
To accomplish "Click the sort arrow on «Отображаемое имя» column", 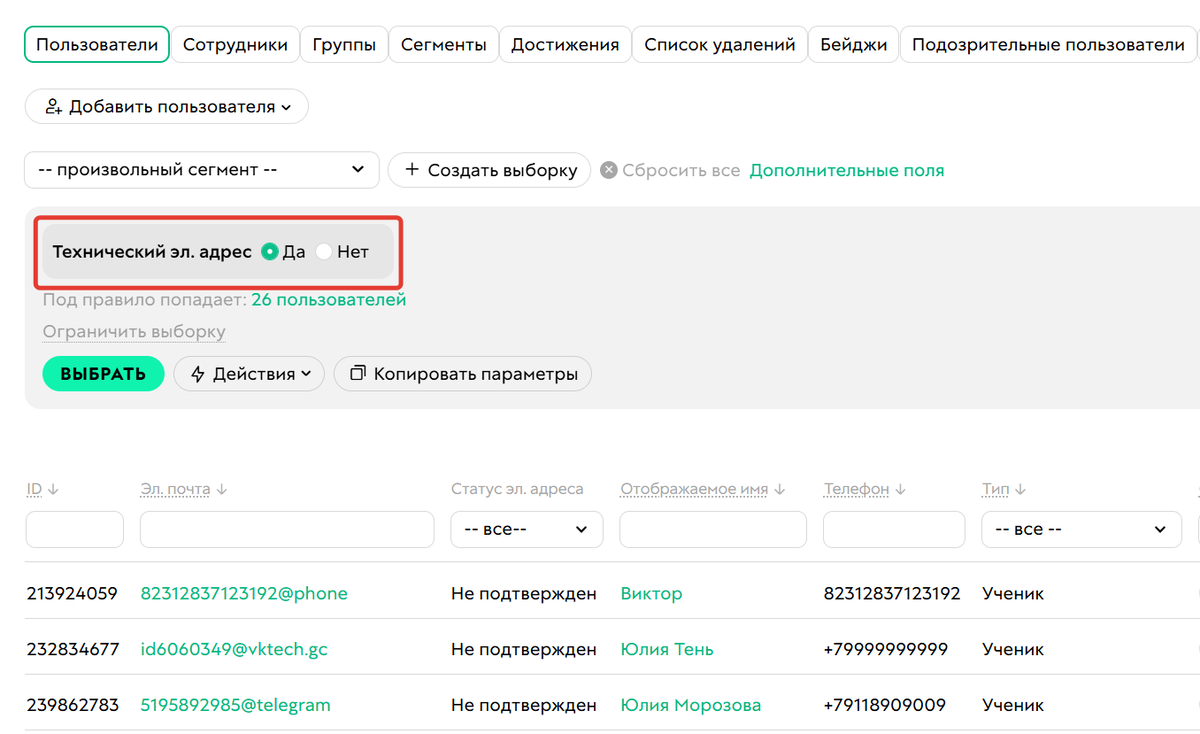I will (x=779, y=488).
